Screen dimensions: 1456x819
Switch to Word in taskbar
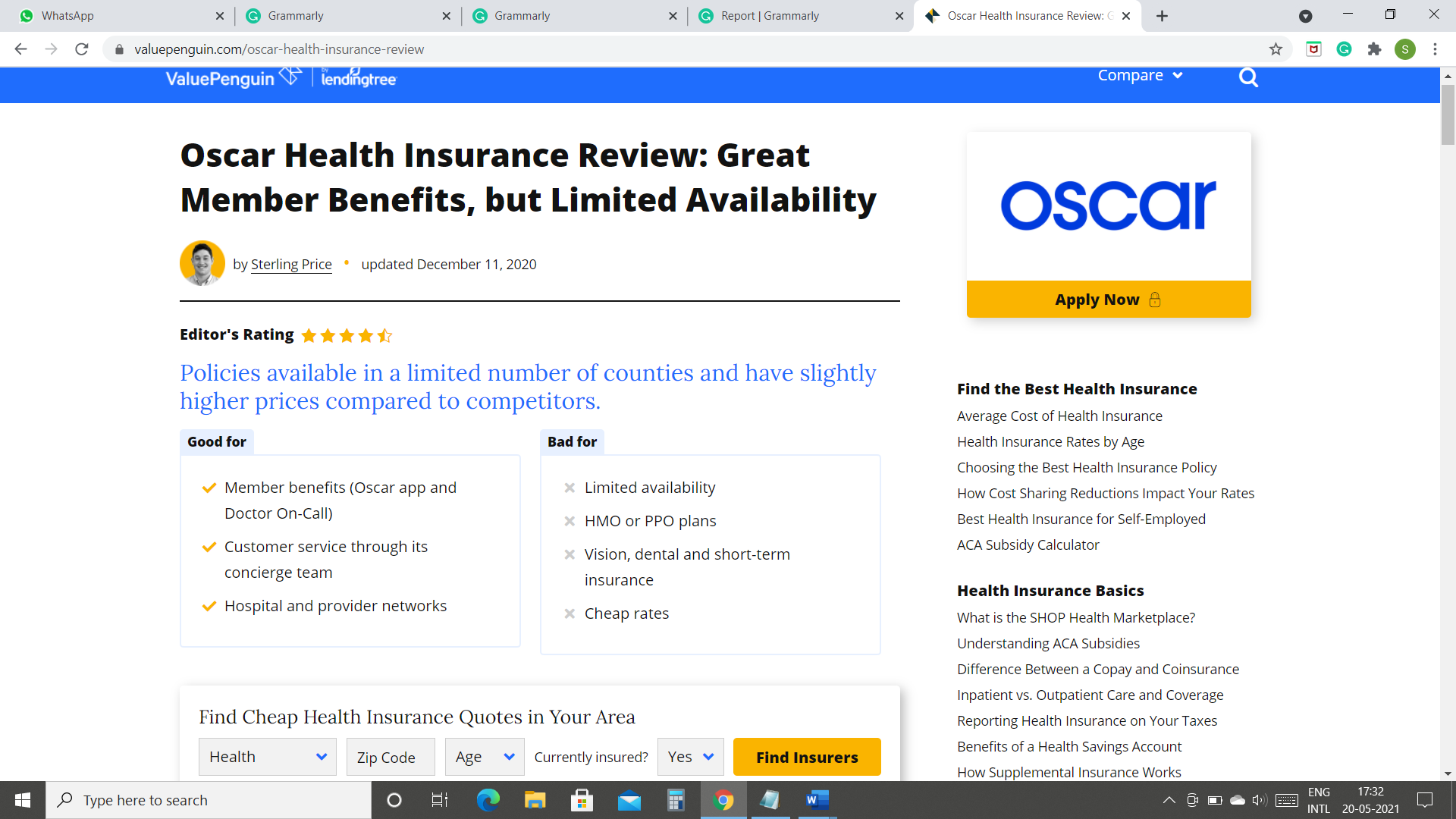(x=817, y=800)
